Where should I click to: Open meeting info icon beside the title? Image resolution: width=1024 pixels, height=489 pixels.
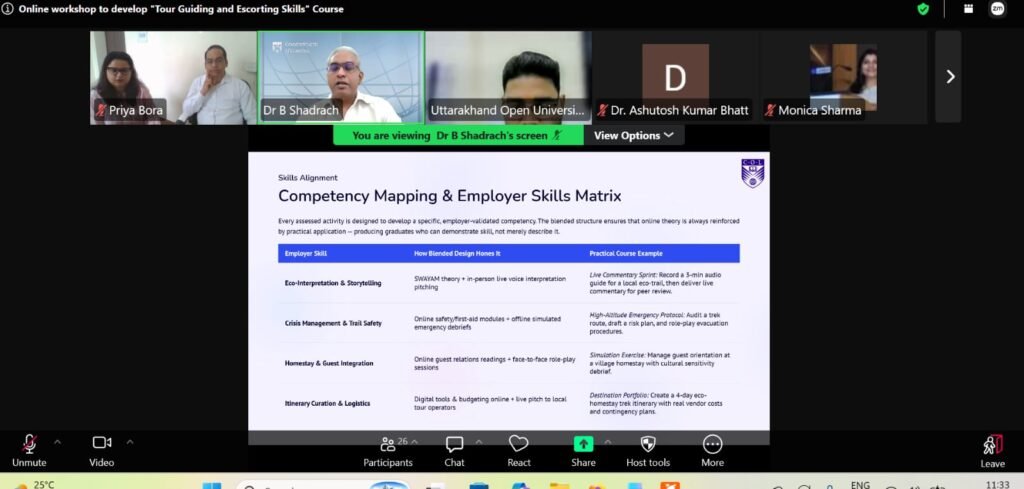click(8, 9)
